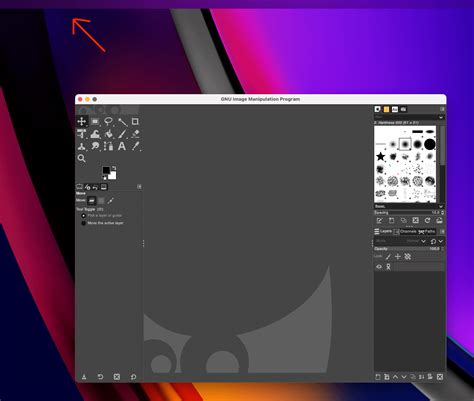
Task: Create a new brush
Action: 391,220
